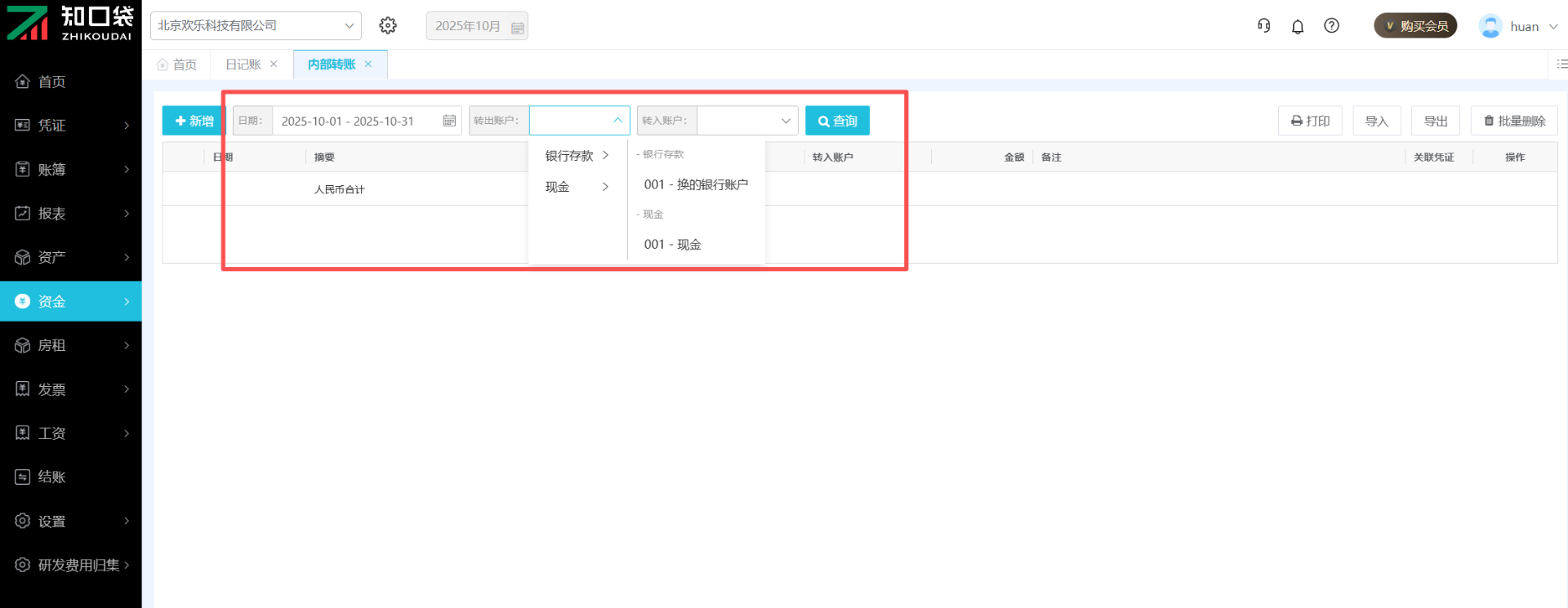Click the tab list icon at far right
The image size is (1568, 608).
1561,64
